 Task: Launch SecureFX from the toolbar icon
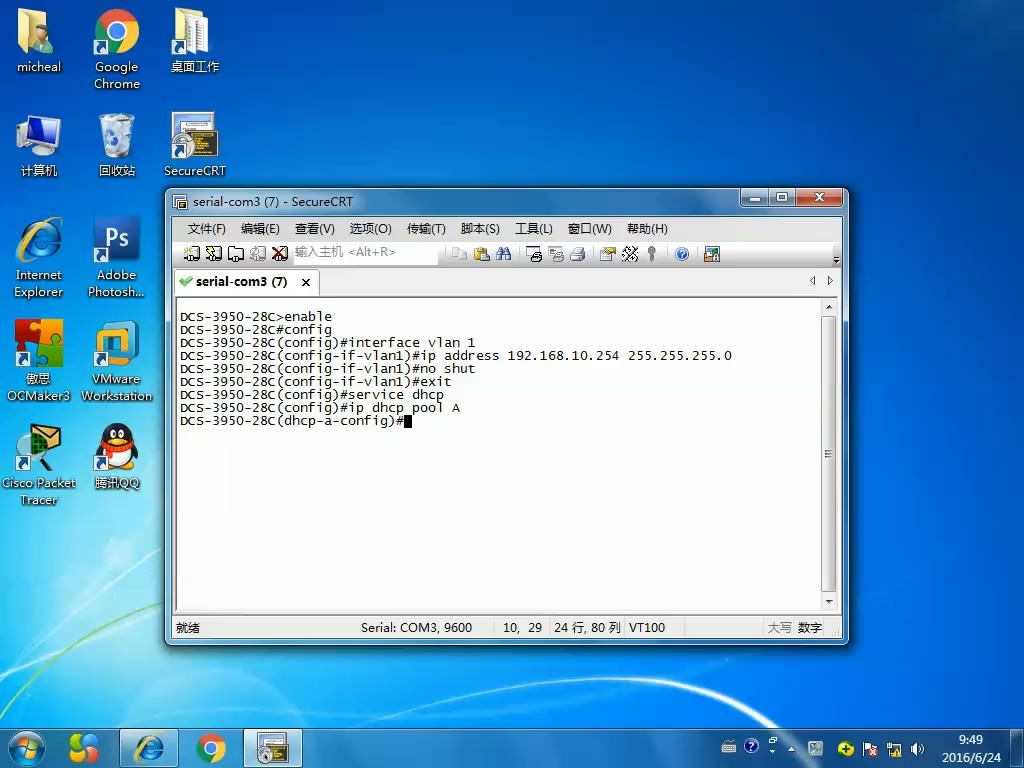point(712,254)
